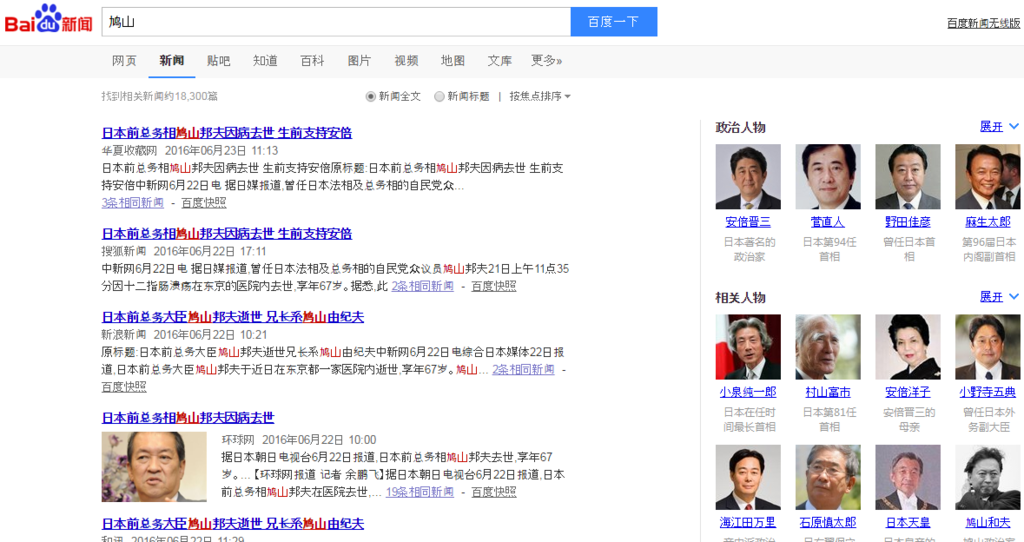Click the 海江田万里 portrait photo
Screen dimensions: 1024x542
pyautogui.click(x=748, y=477)
